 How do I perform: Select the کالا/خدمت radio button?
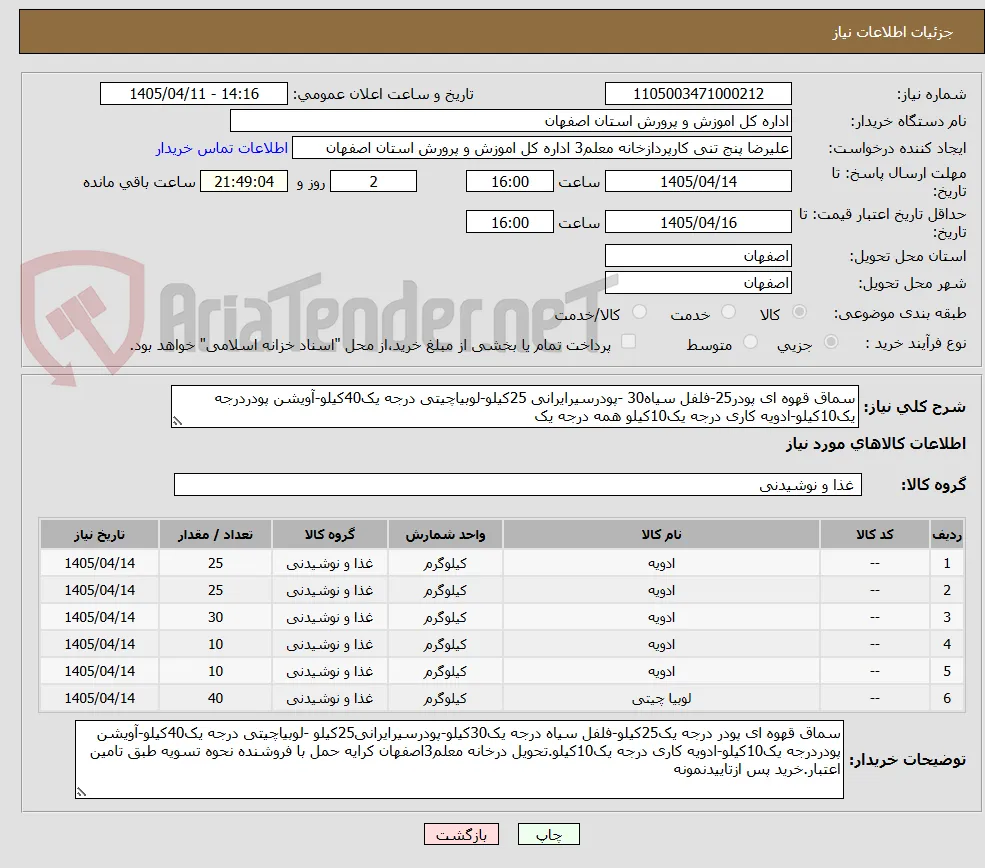(639, 312)
